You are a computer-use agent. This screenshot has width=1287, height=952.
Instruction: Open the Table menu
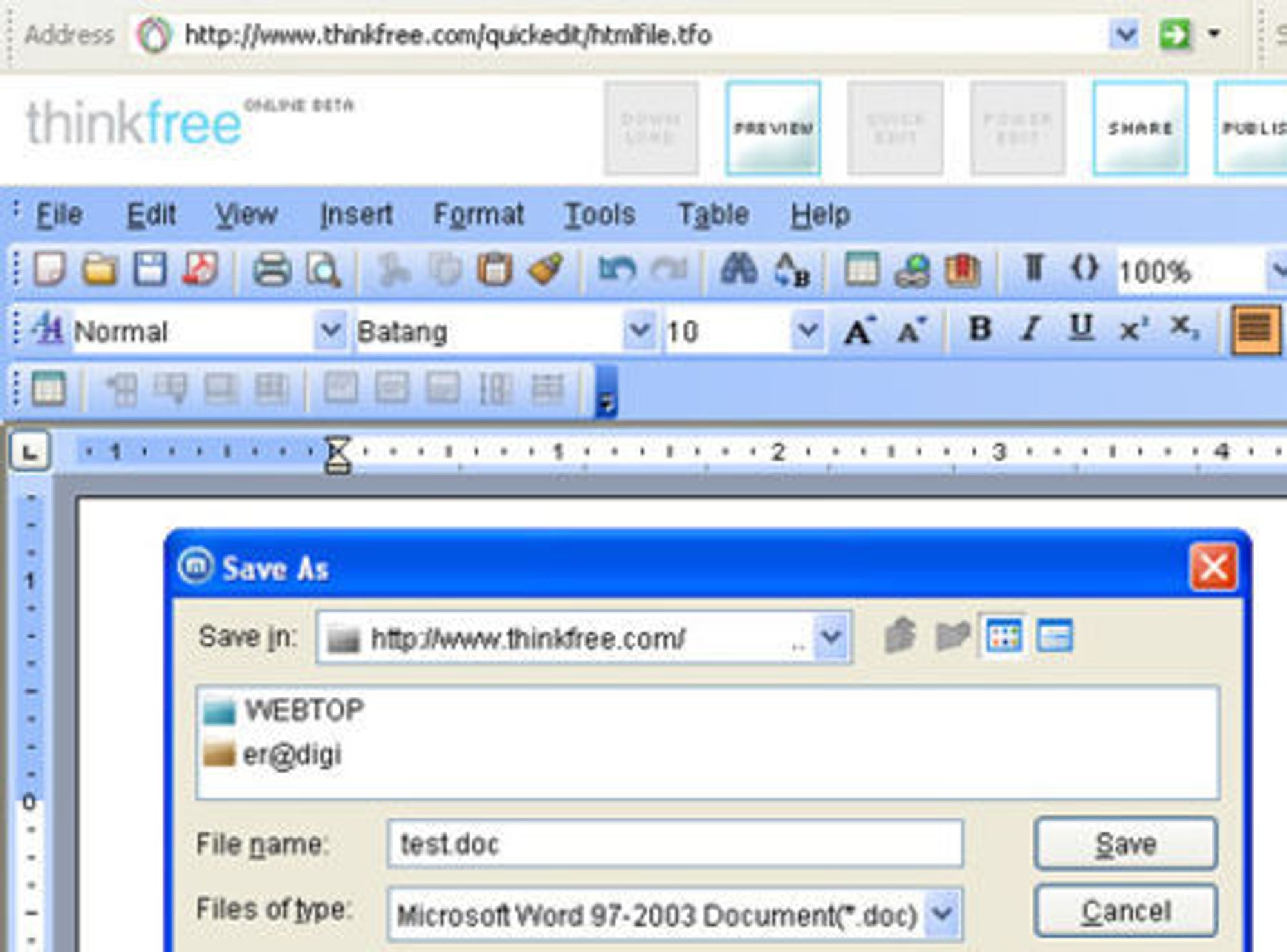(714, 214)
